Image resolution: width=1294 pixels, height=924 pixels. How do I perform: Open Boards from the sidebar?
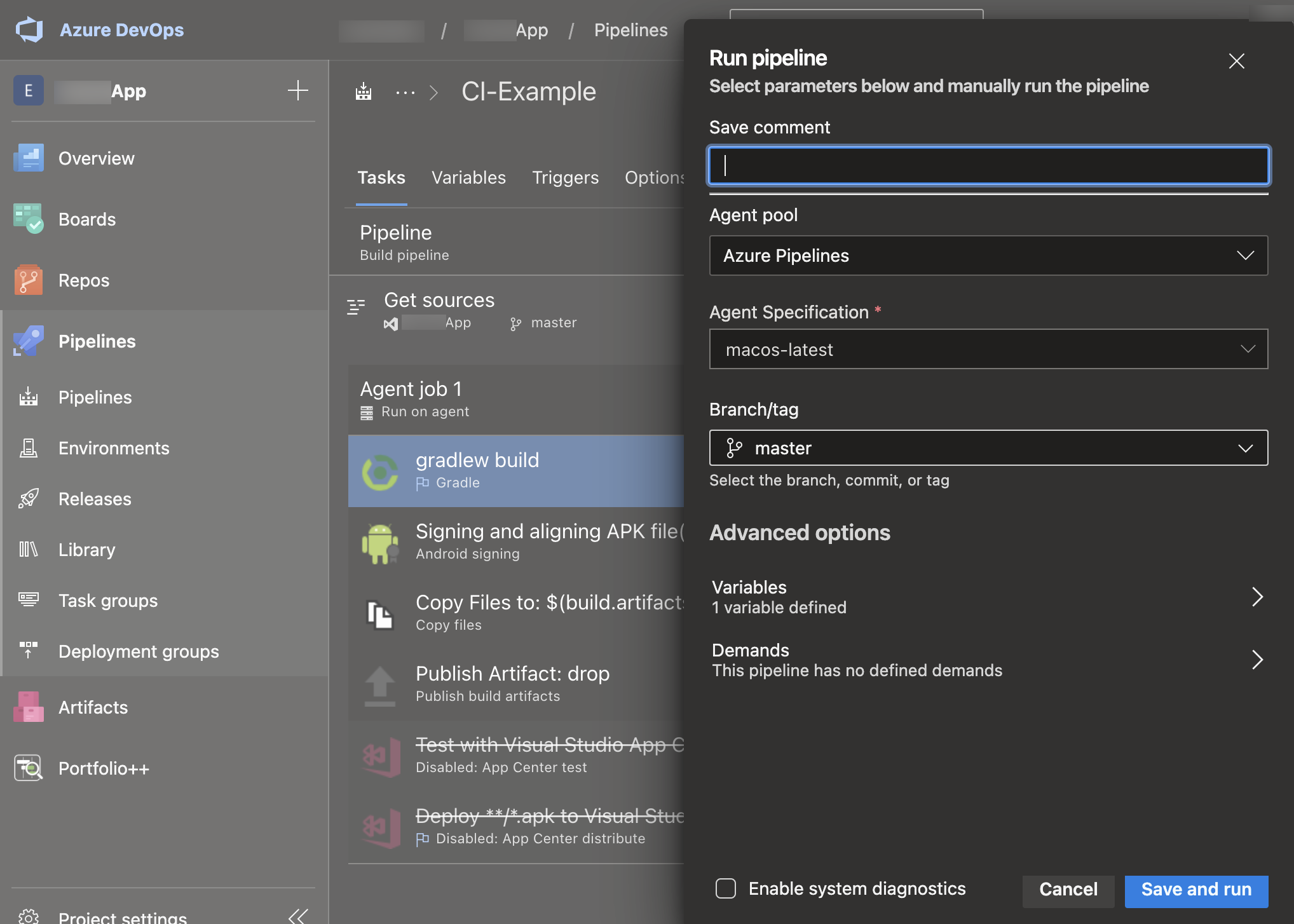coord(86,219)
